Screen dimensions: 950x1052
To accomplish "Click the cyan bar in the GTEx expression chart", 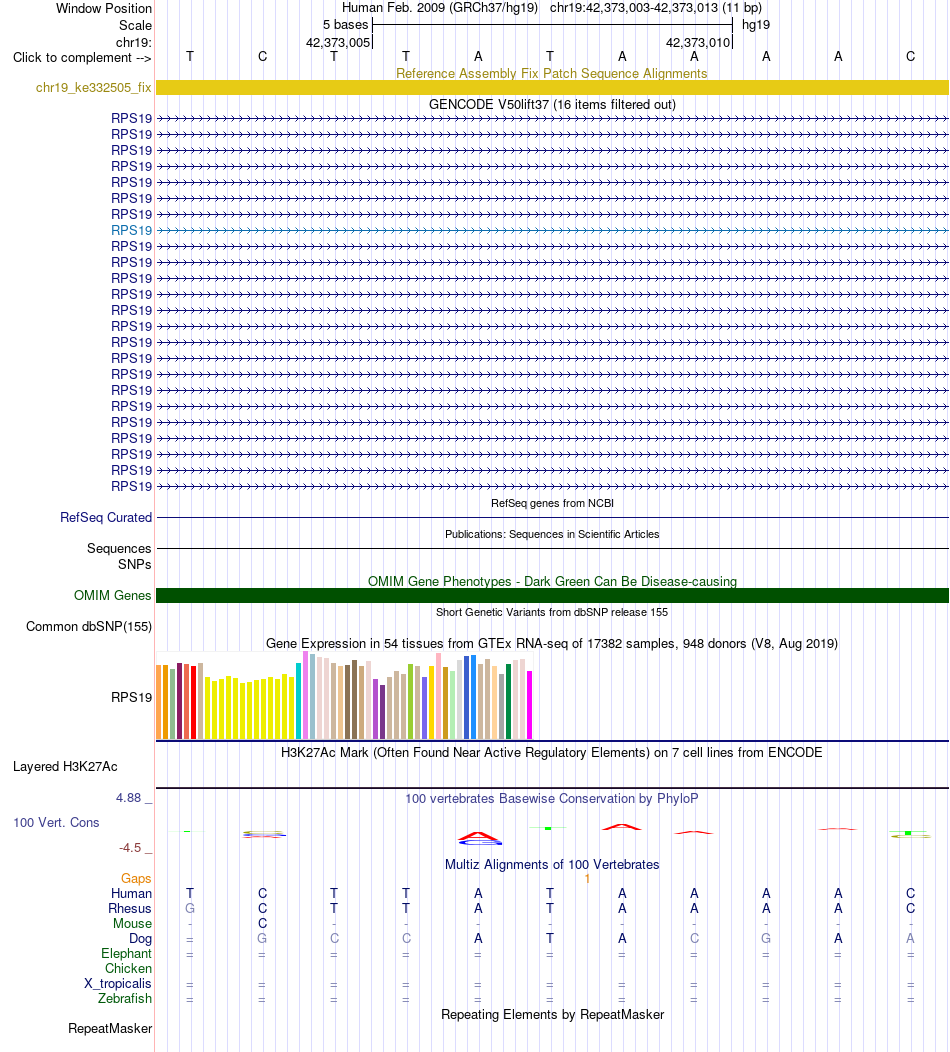I will (299, 701).
